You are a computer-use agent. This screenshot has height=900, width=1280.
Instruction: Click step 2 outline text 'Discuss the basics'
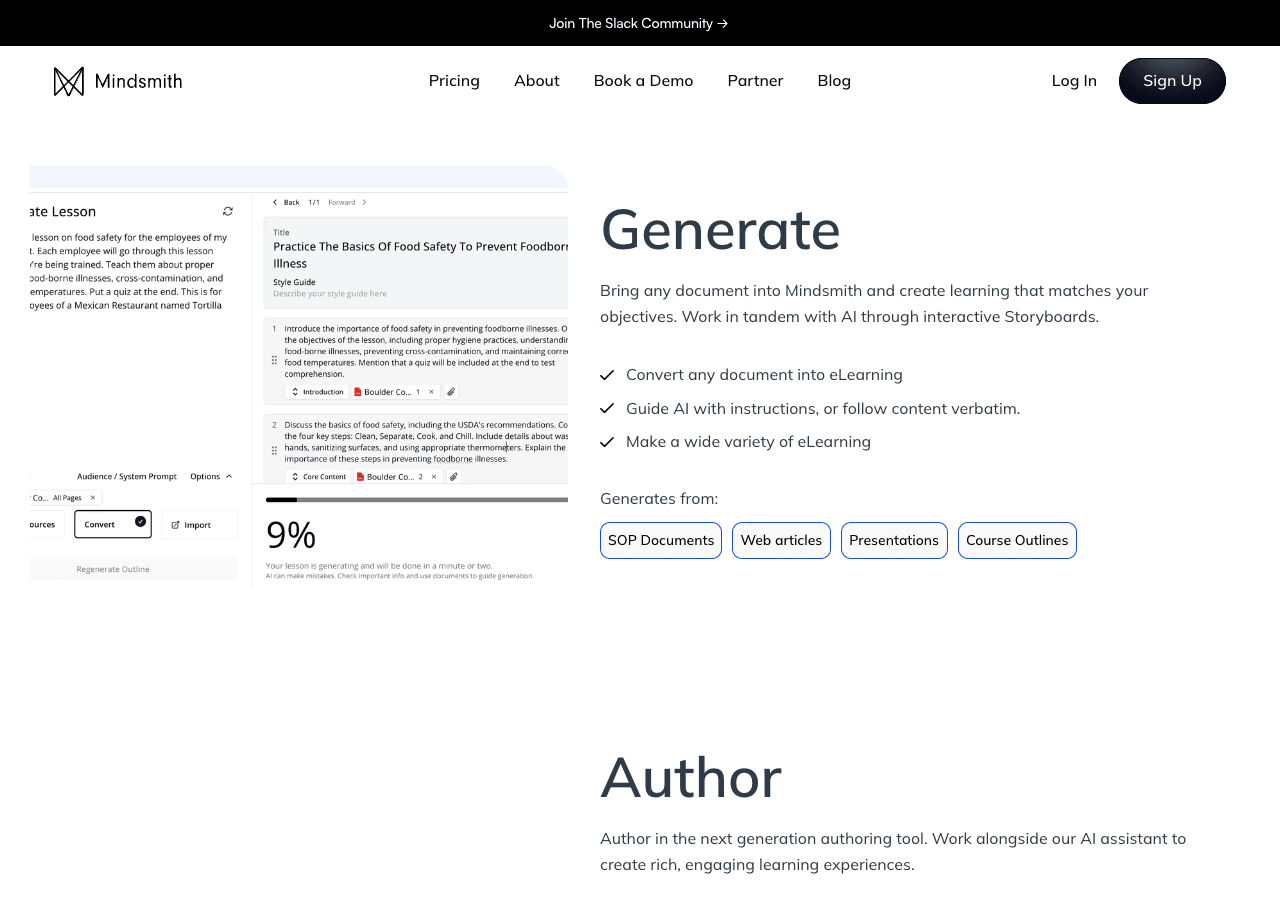click(426, 442)
